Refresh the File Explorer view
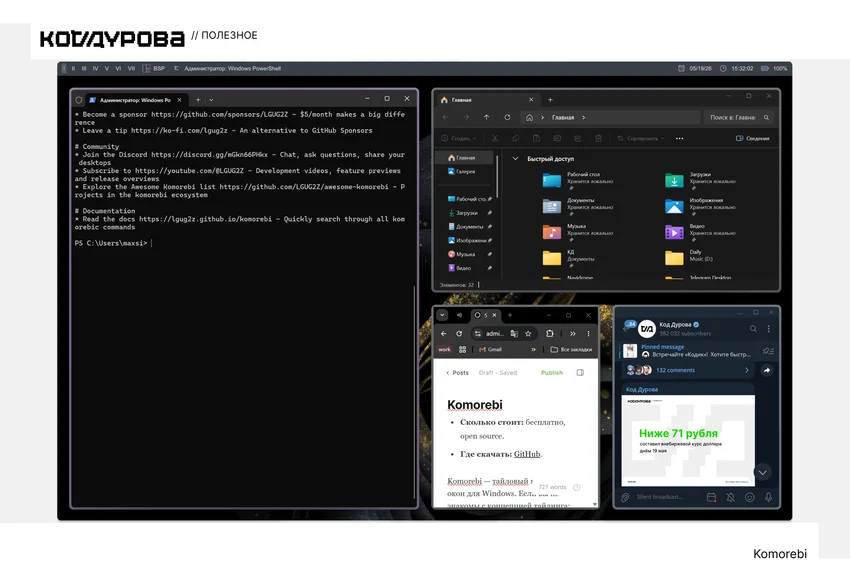This screenshot has height=582, width=850. click(507, 117)
